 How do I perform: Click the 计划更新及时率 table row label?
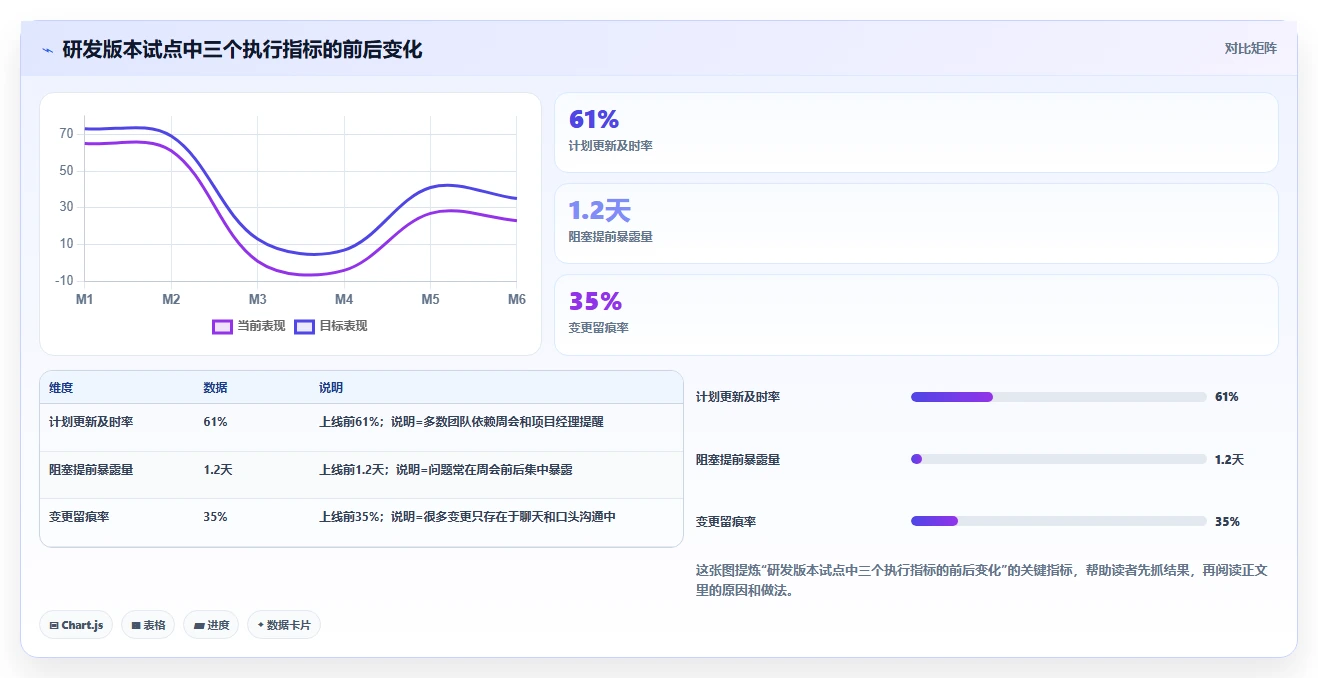coord(91,422)
